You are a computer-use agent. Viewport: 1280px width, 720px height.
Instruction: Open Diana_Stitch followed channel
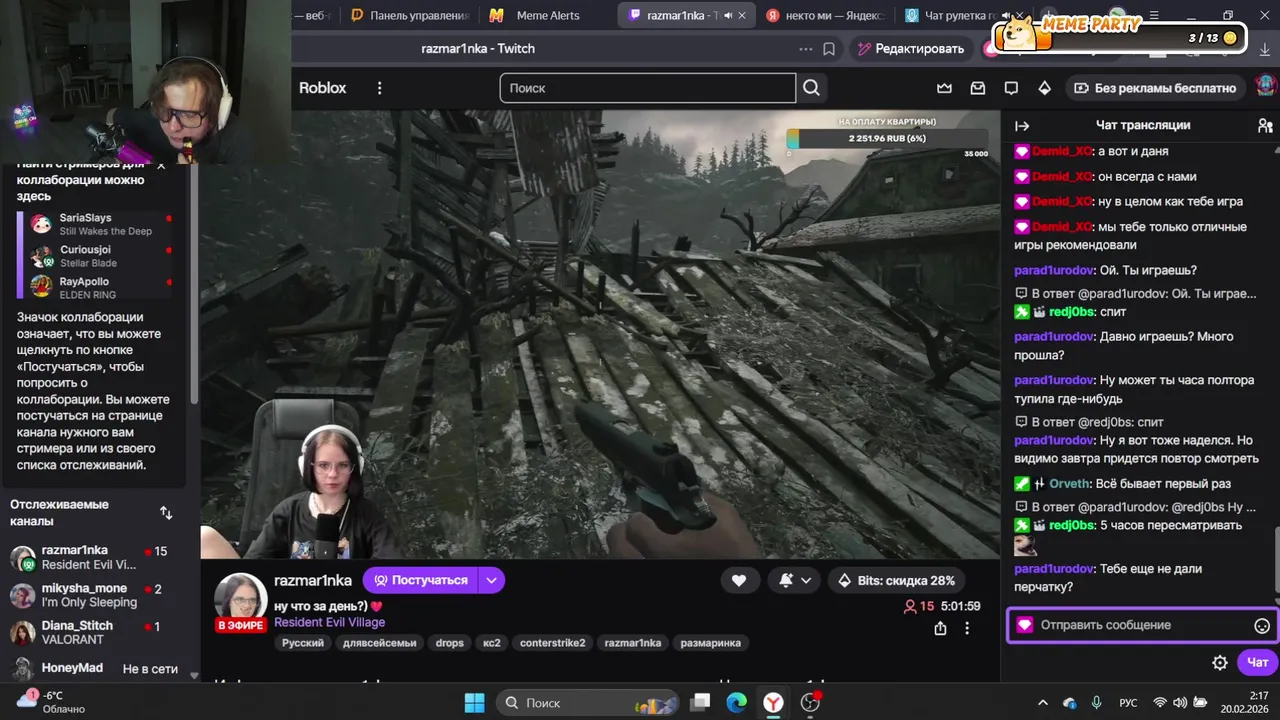point(95,632)
